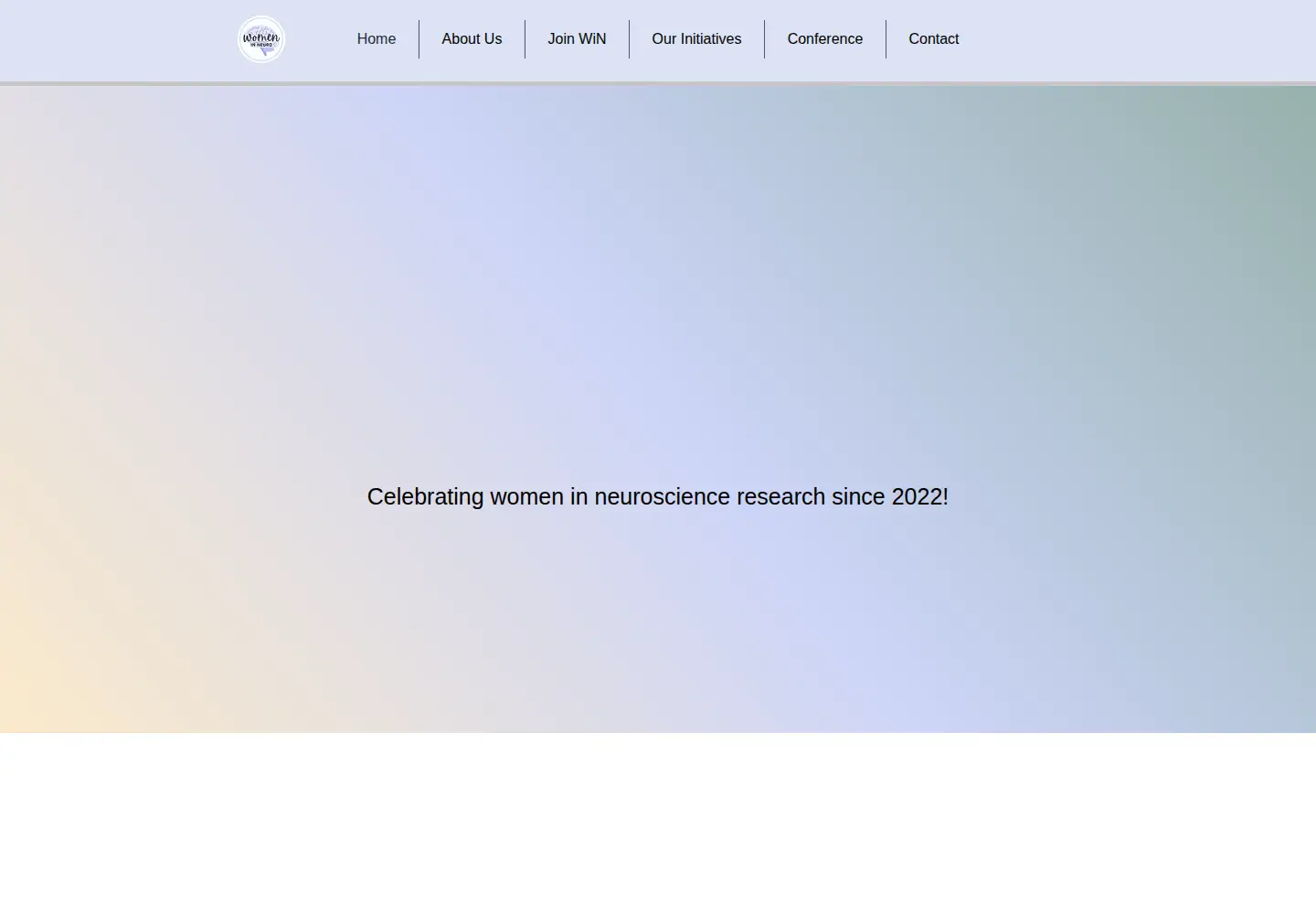This screenshot has height=914, width=1316.
Task: Click the "Celebrating women in neuroscience research" tagline
Action: point(658,496)
